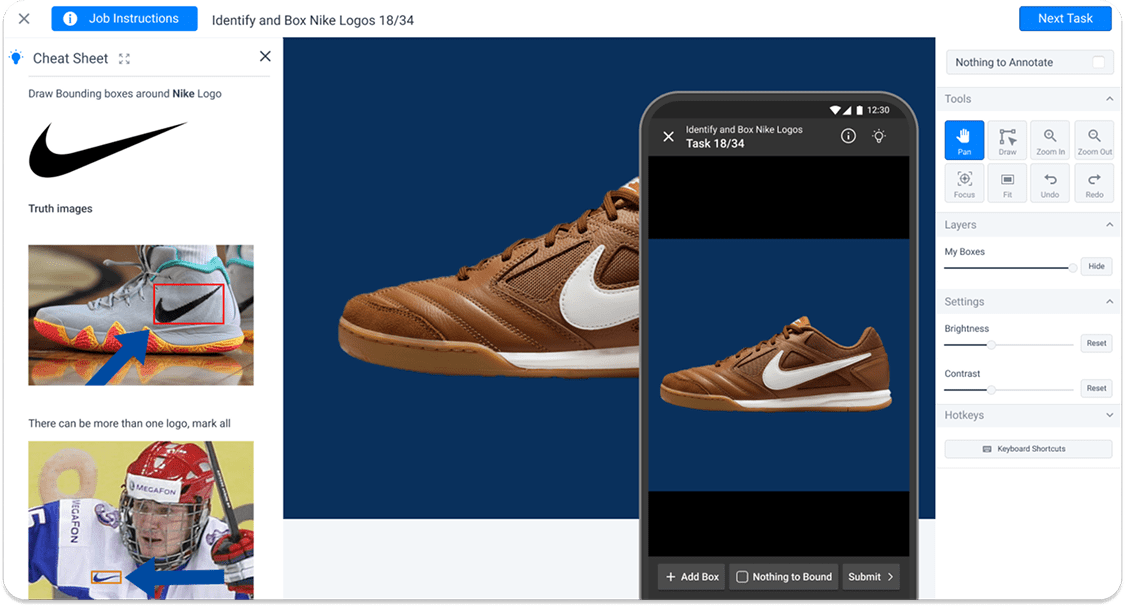The height and width of the screenshot is (606, 1125).
Task: Activate the Zoom In tool
Action: 1050,140
